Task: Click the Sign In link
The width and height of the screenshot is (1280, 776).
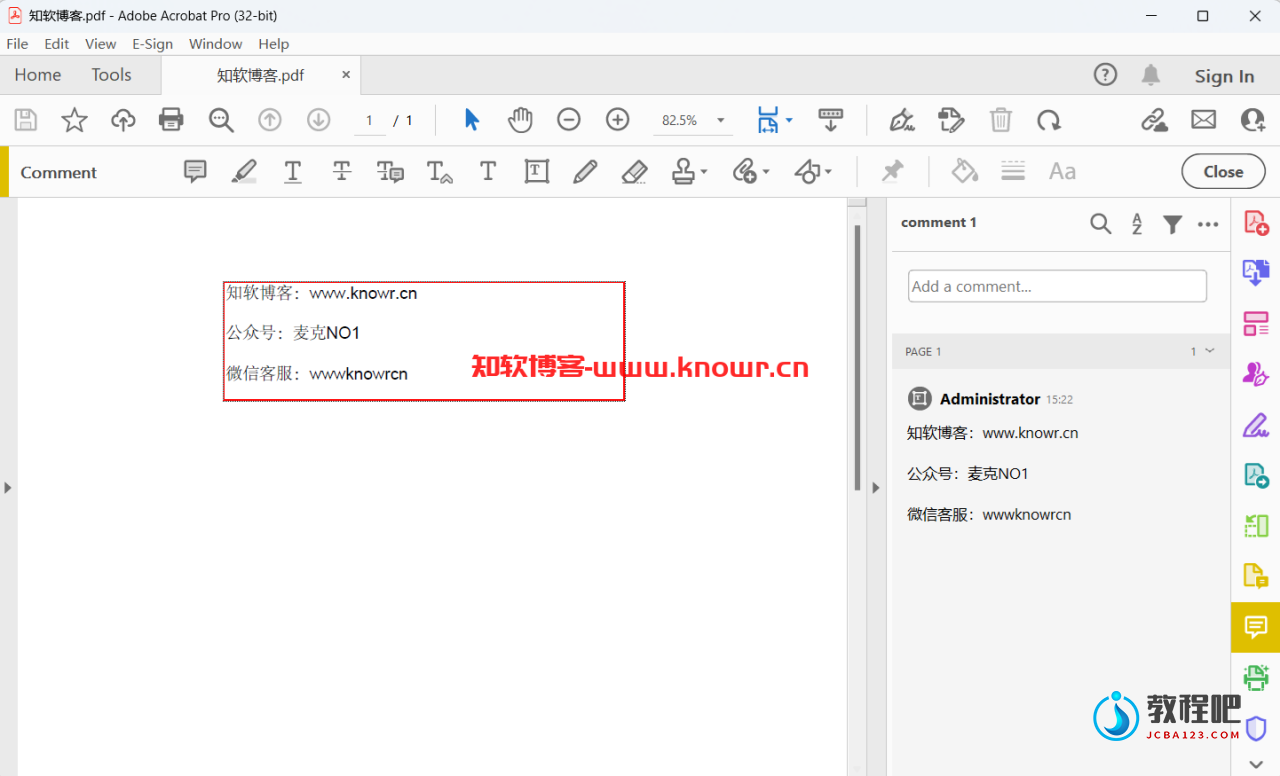Action: tap(1224, 76)
